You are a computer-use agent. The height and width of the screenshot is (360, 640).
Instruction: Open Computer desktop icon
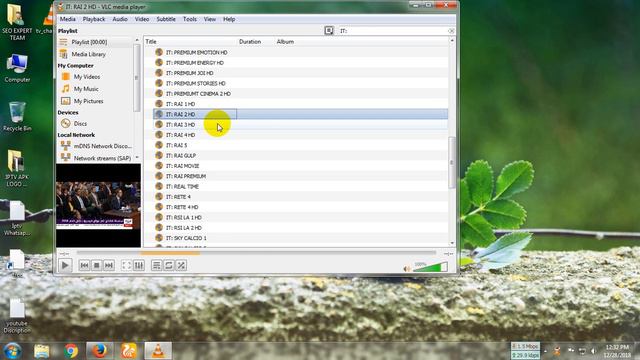tap(17, 69)
